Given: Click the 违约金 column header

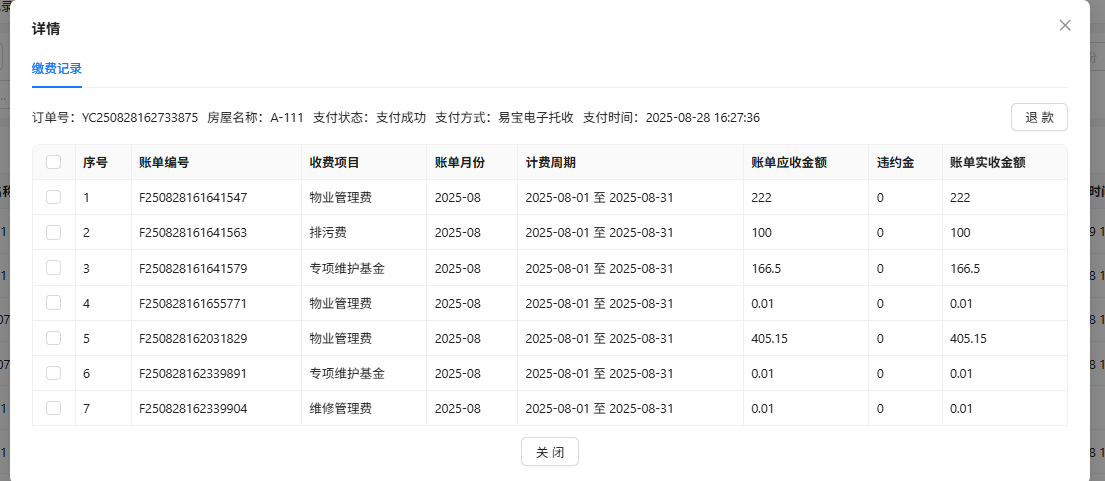Looking at the screenshot, I should click(896, 162).
